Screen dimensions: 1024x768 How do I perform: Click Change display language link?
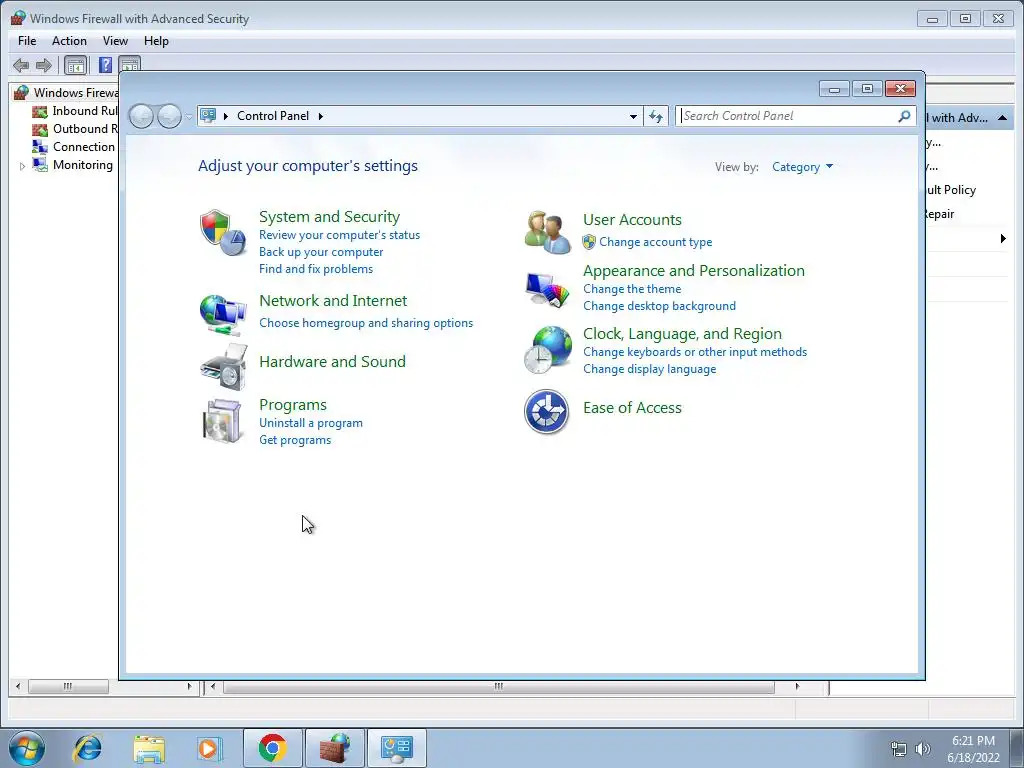(650, 369)
